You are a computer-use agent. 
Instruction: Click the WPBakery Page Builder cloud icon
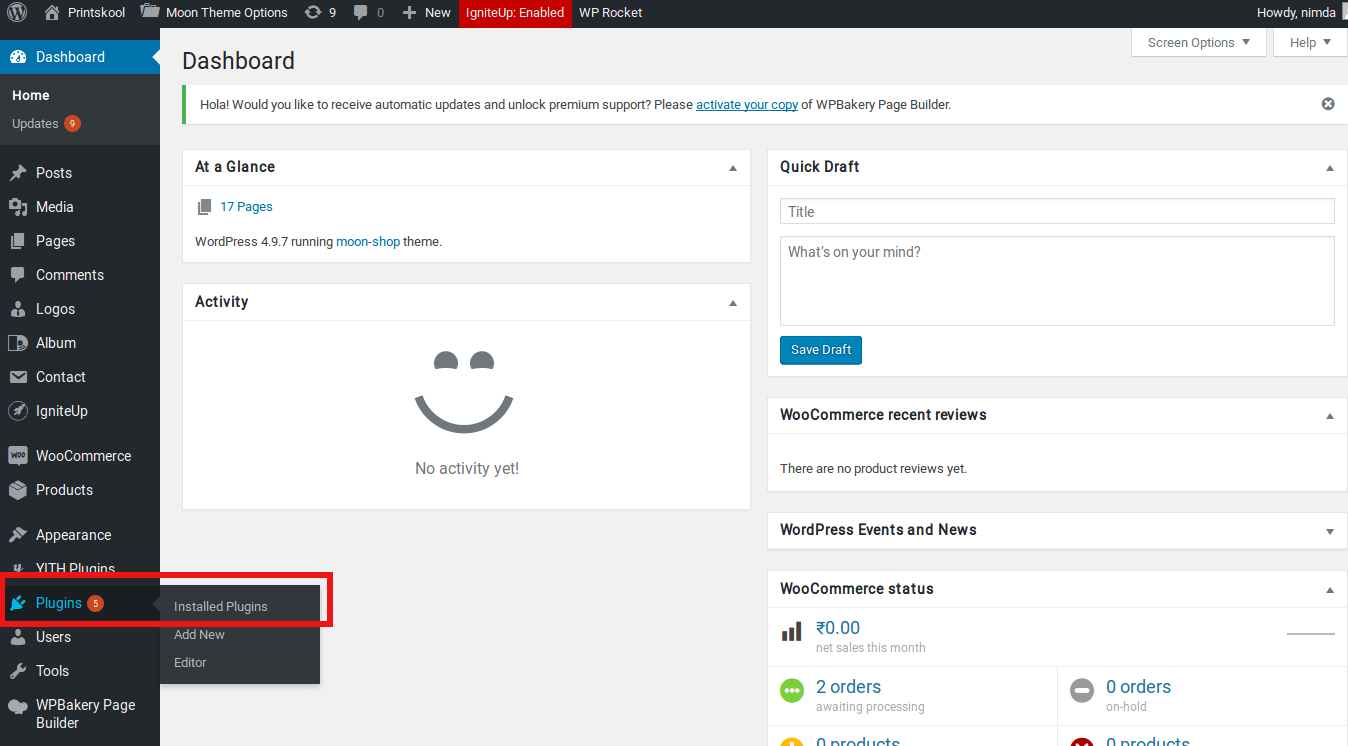click(x=18, y=706)
